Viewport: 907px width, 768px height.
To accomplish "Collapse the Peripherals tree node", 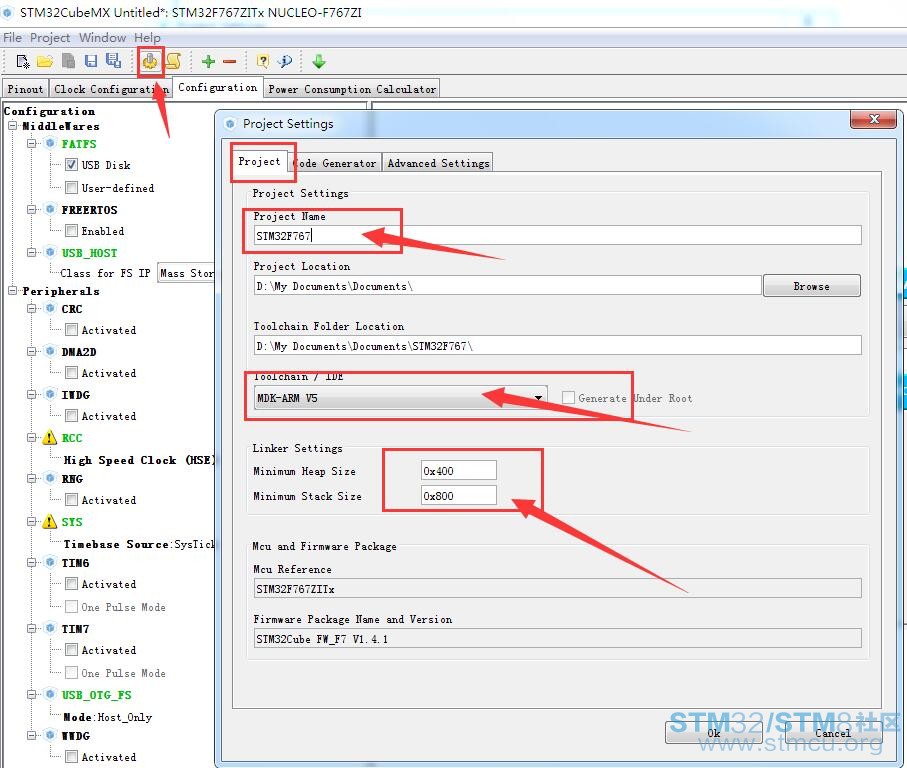I will point(13,291).
